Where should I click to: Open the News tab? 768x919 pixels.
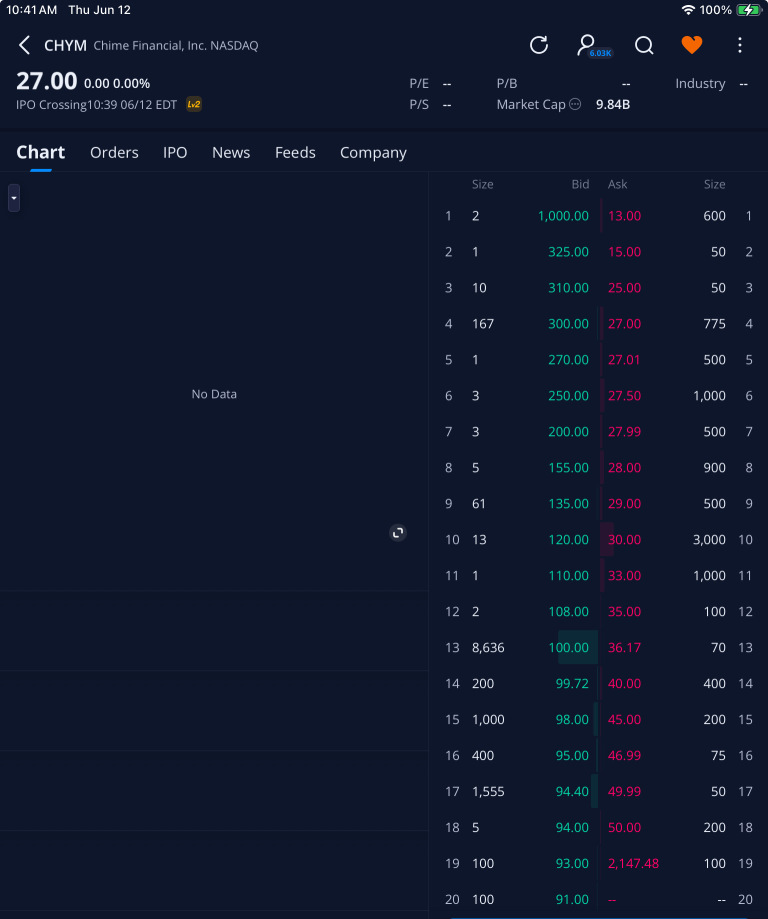(231, 152)
